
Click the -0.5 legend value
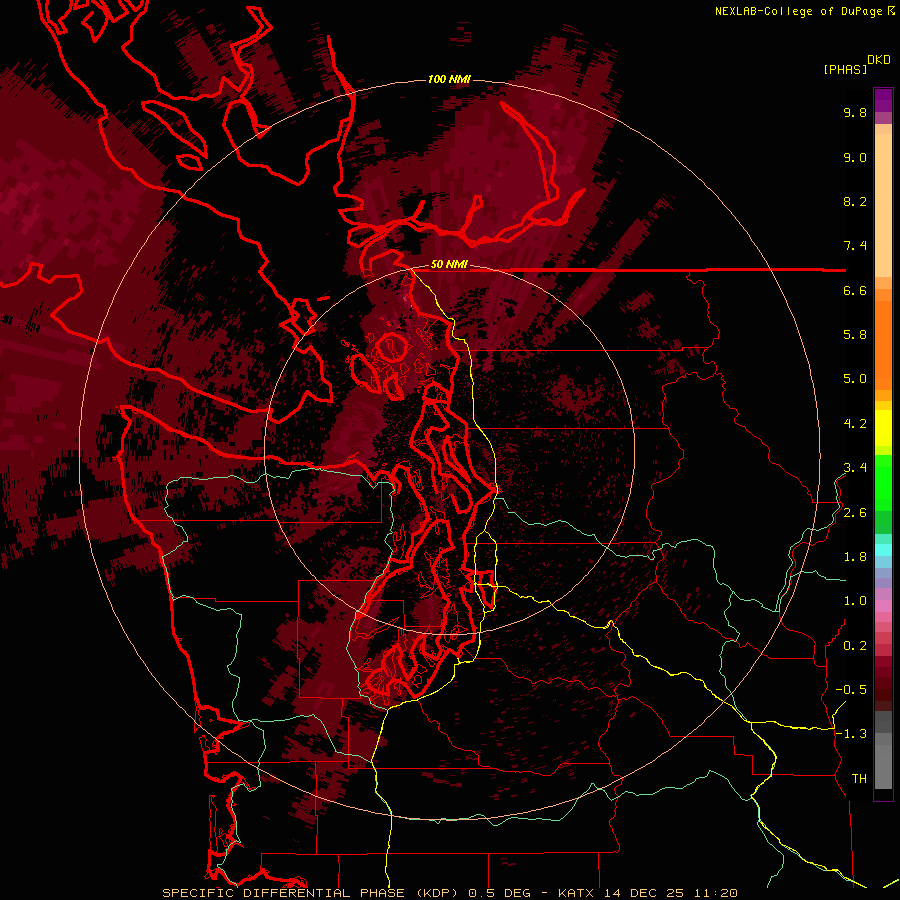851,690
